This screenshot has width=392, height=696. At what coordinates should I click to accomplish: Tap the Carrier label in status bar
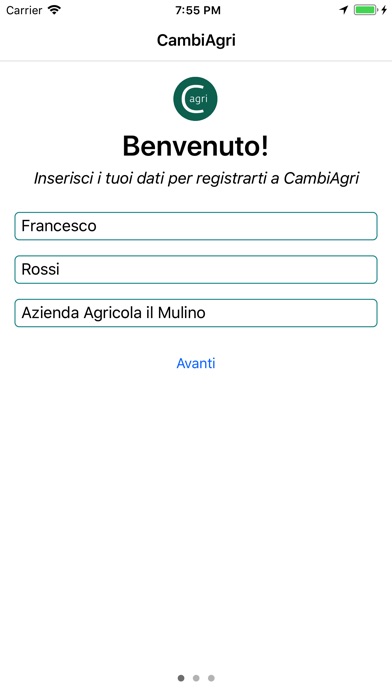(24, 10)
